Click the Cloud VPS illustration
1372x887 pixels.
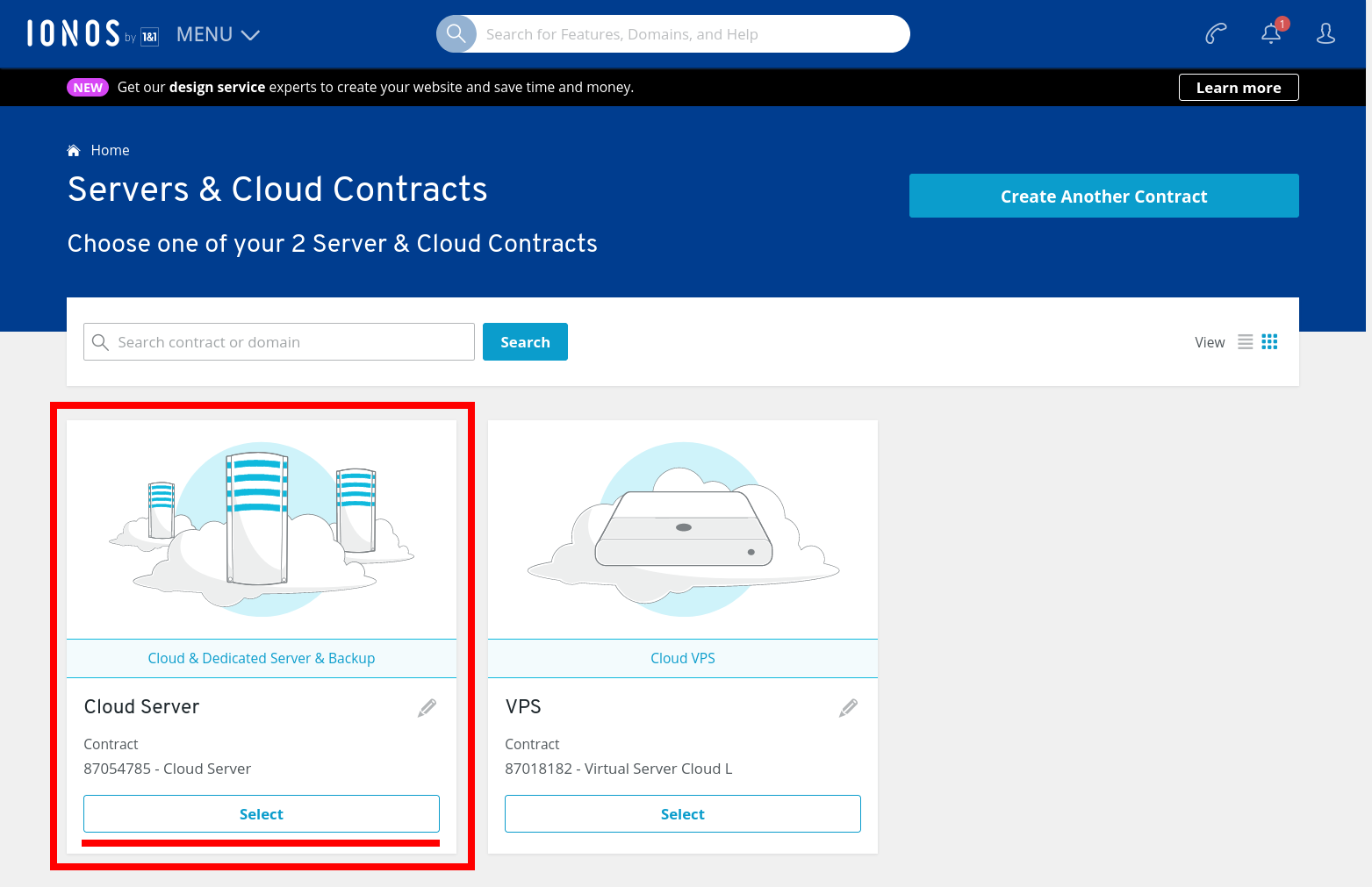point(683,529)
